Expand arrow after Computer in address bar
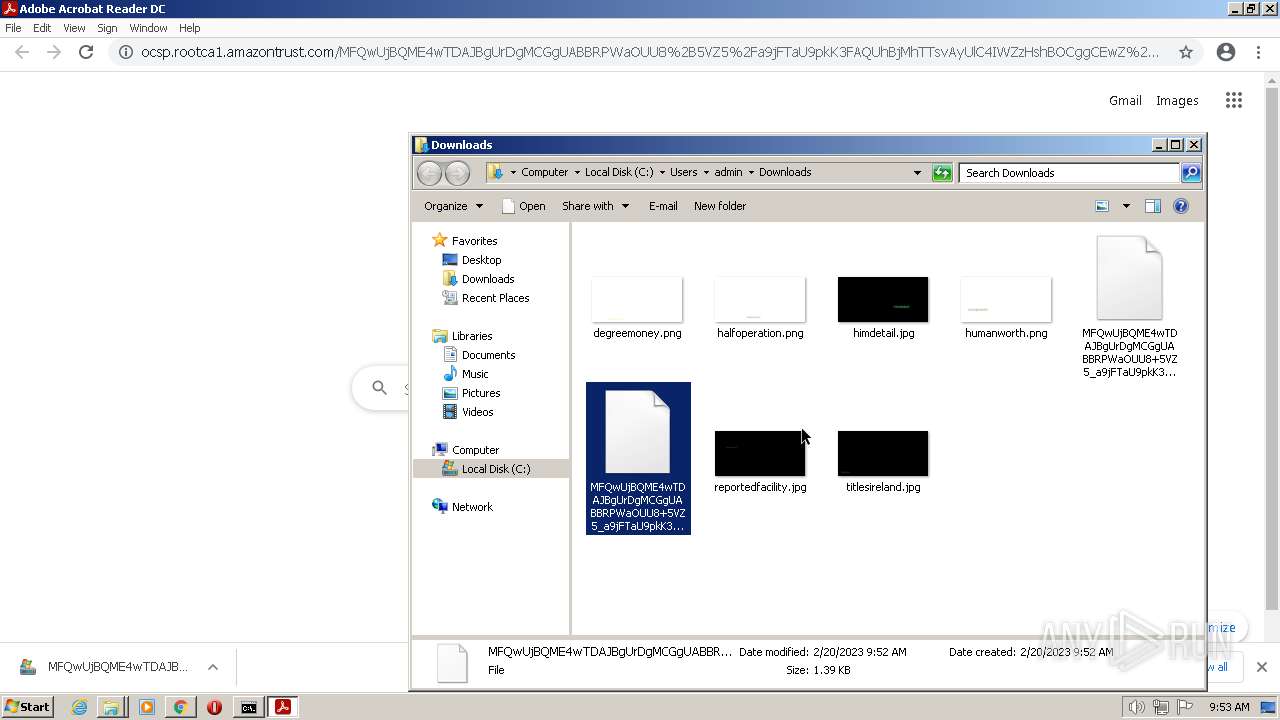The image size is (1280, 720). pyautogui.click(x=576, y=172)
